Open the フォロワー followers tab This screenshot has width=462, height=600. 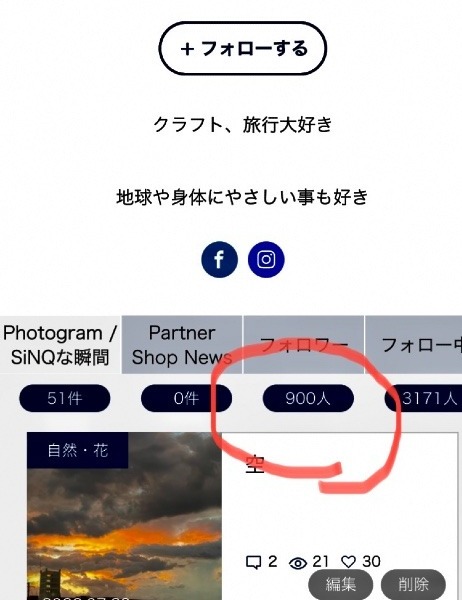point(304,345)
